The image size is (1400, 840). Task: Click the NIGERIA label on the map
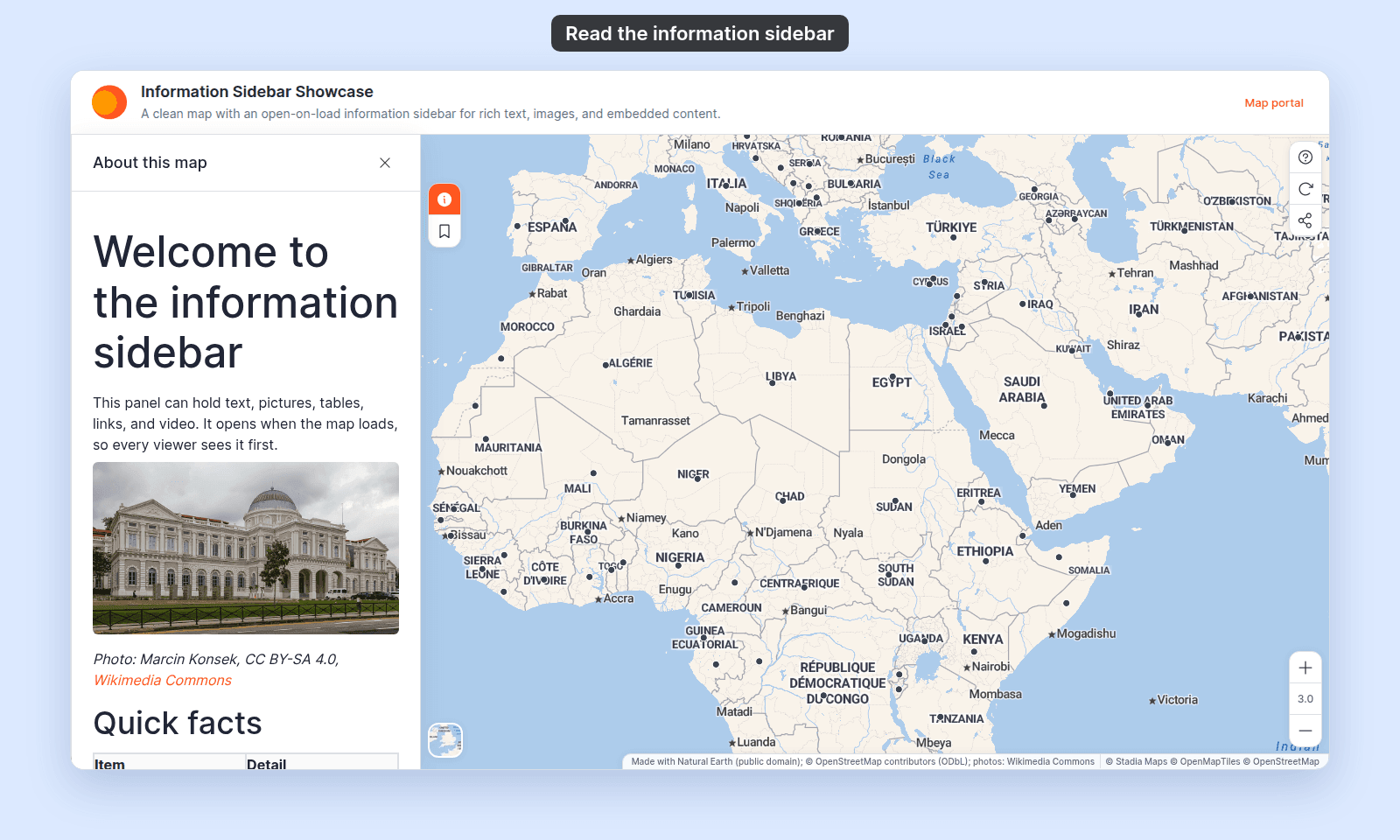(x=680, y=557)
